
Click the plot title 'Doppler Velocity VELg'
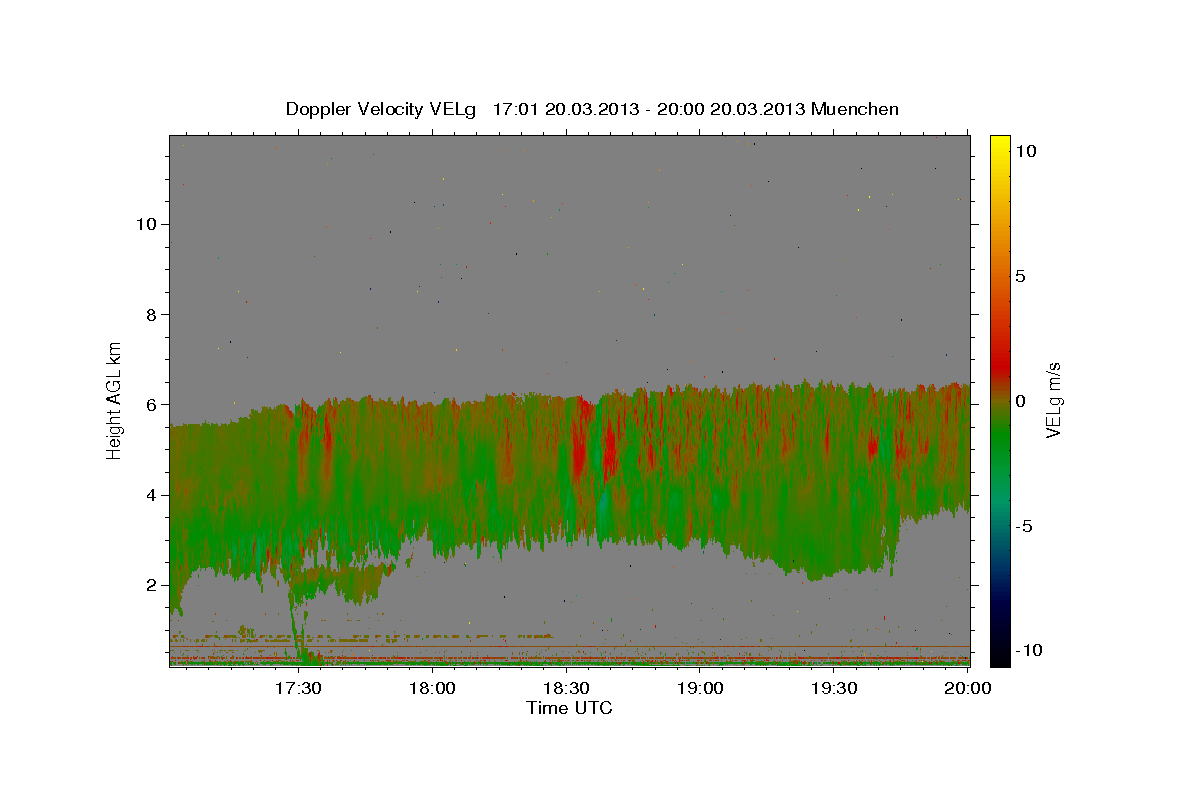click(381, 109)
